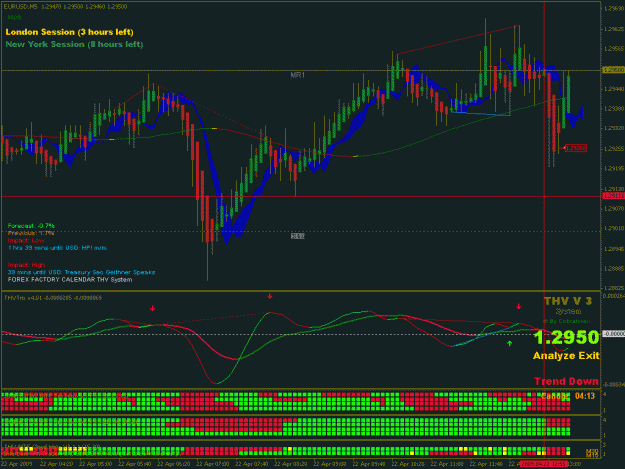The height and width of the screenshot is (469, 625).
Task: Click the "22 Apr 05:00" time axis label
Action: pyautogui.click(x=96, y=464)
